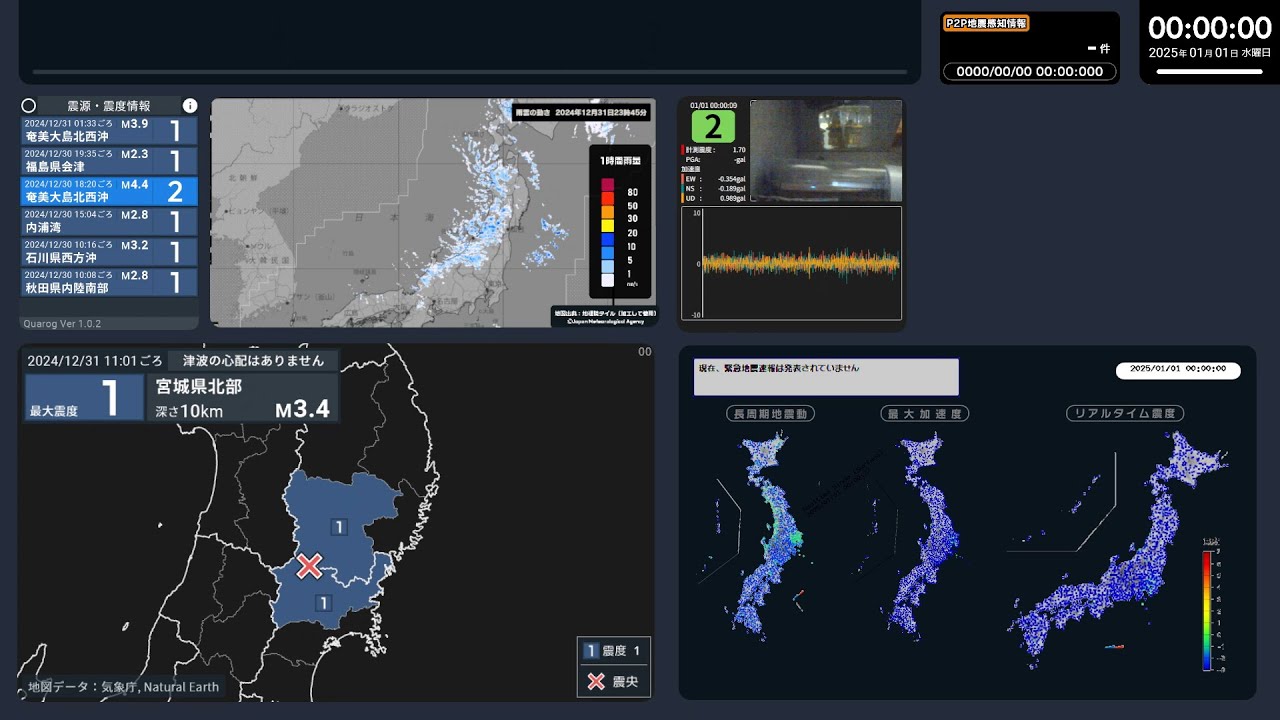Switch to the 長周期地震動 map
The height and width of the screenshot is (720, 1280).
click(x=770, y=414)
